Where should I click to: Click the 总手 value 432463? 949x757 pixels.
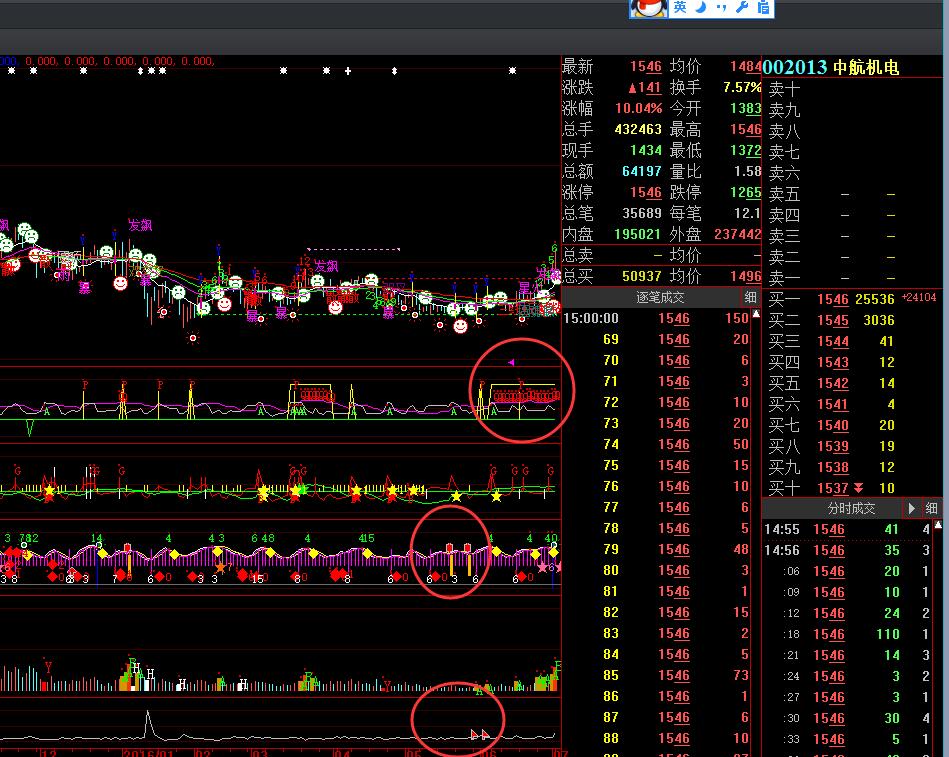click(x=638, y=129)
